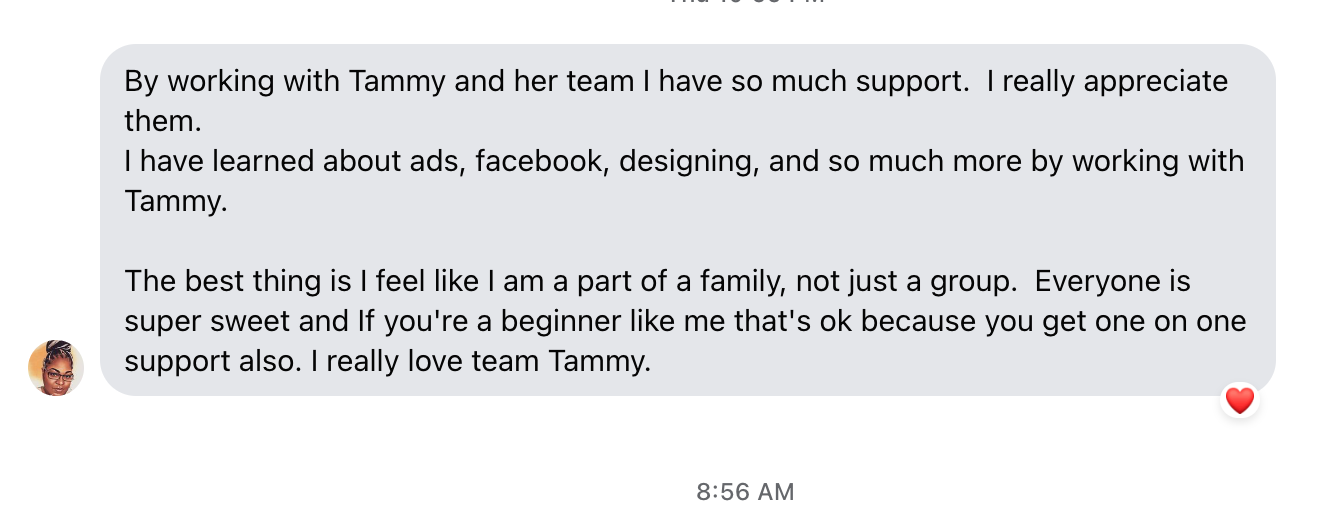Click the partially cut-off timestamp at top
The height and width of the screenshot is (524, 1320).
click(x=745, y=3)
